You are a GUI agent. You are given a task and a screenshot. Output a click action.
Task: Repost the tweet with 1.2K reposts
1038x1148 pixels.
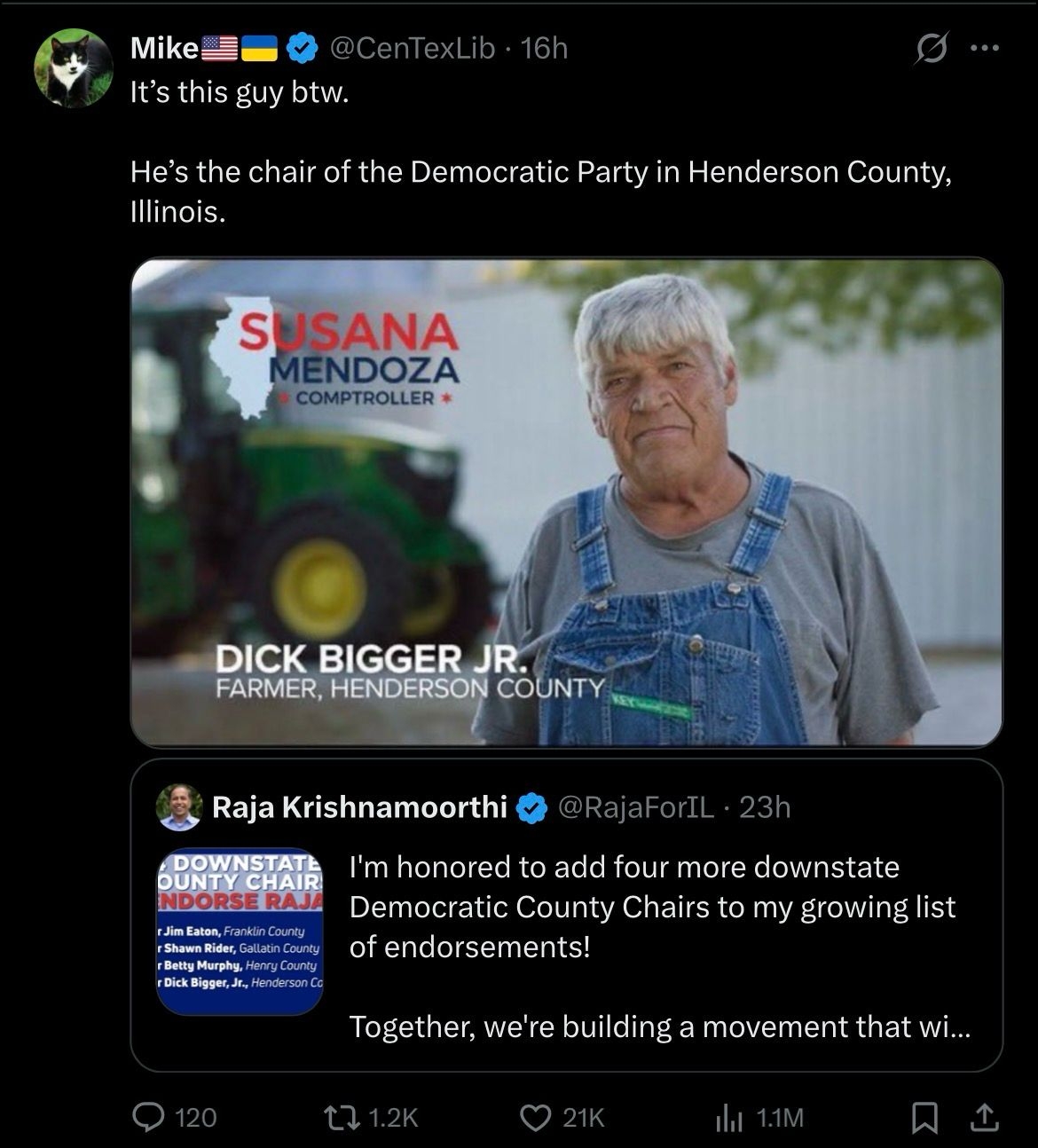369,1118
